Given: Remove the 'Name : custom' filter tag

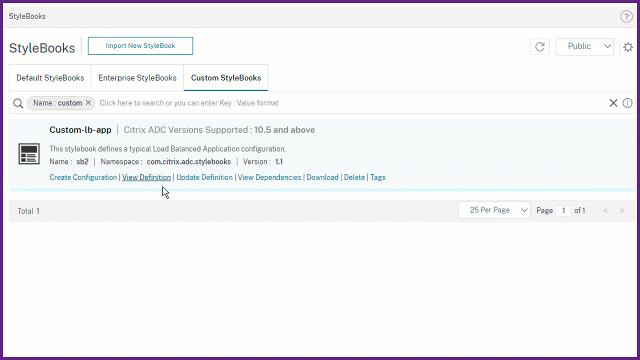Looking at the screenshot, I should point(88,103).
